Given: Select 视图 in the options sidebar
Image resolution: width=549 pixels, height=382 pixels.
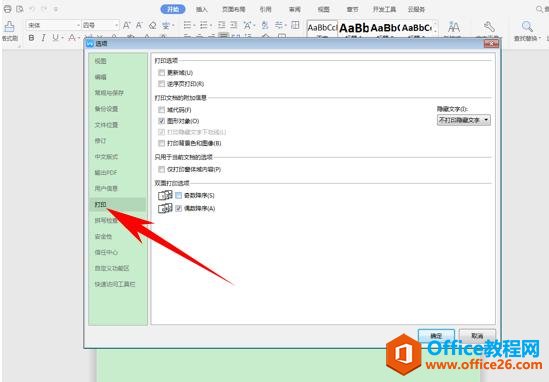Looking at the screenshot, I should click(100, 61).
